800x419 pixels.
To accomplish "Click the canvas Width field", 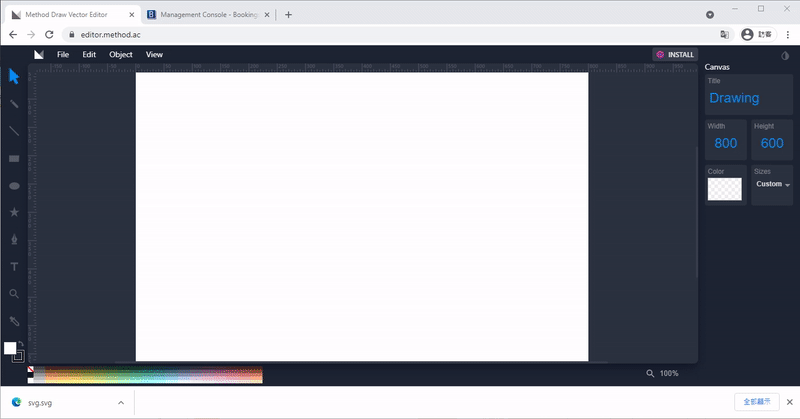I will (x=725, y=143).
